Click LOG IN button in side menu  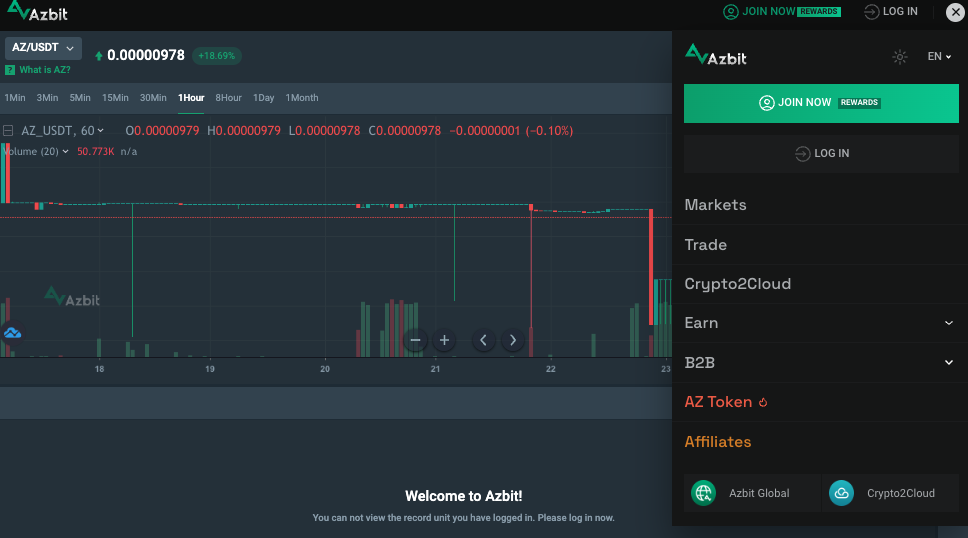(x=821, y=153)
